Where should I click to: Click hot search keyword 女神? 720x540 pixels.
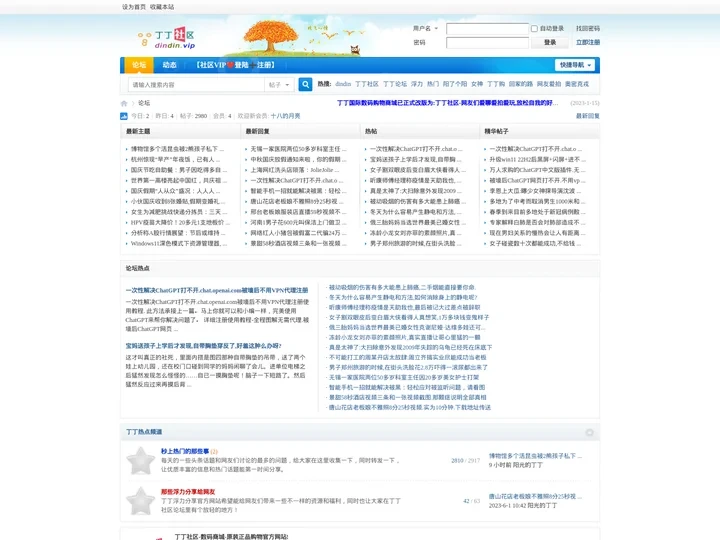point(477,84)
